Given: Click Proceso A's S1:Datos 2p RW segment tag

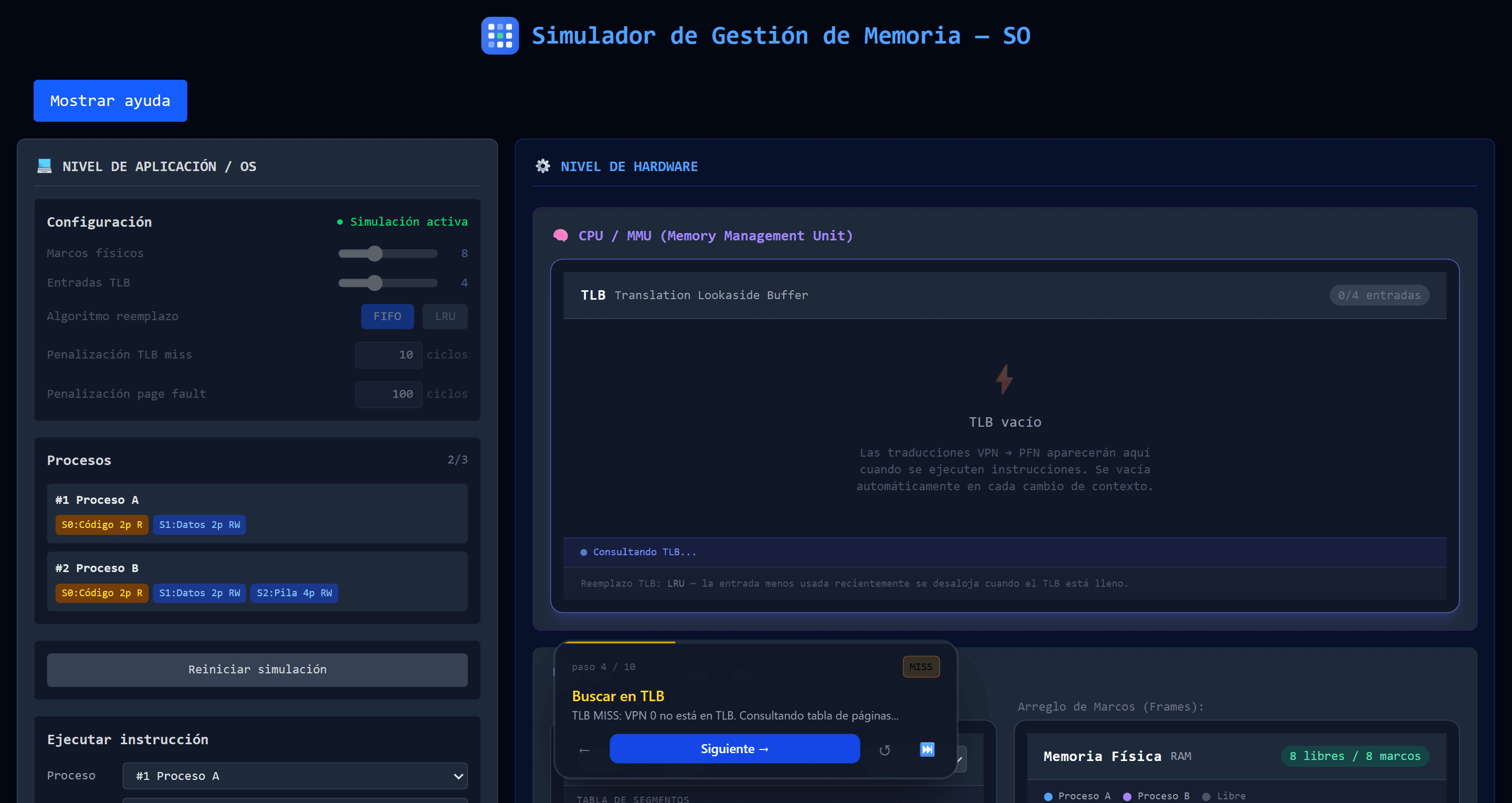Looking at the screenshot, I should (199, 525).
